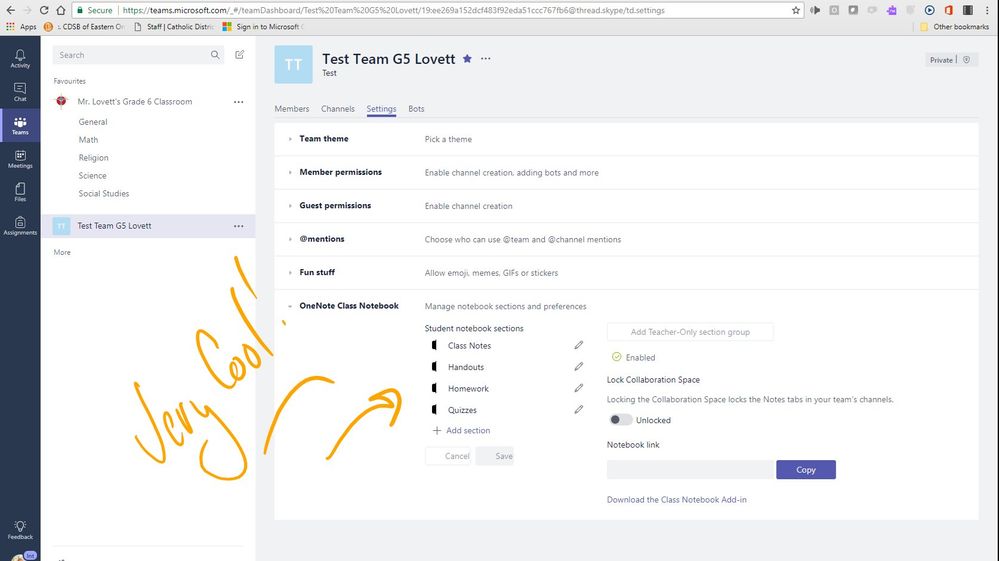Open the Activity feed
The height and width of the screenshot is (561, 999).
coord(20,59)
